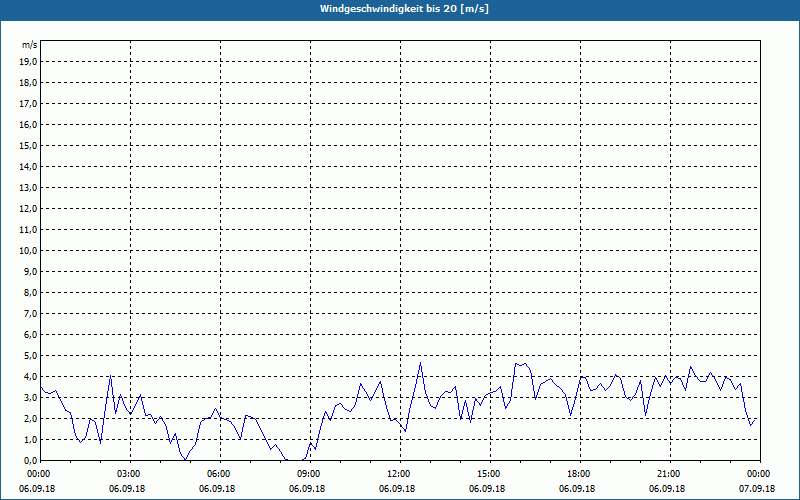Viewport: 800px width, 500px height.
Task: Click the 5,0 y-axis label
Action: click(30, 355)
